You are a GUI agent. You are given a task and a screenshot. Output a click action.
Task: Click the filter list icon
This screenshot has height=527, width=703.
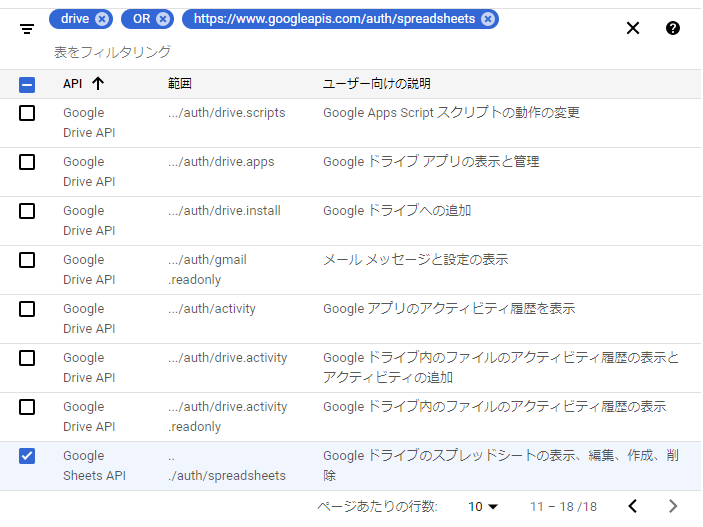27,29
